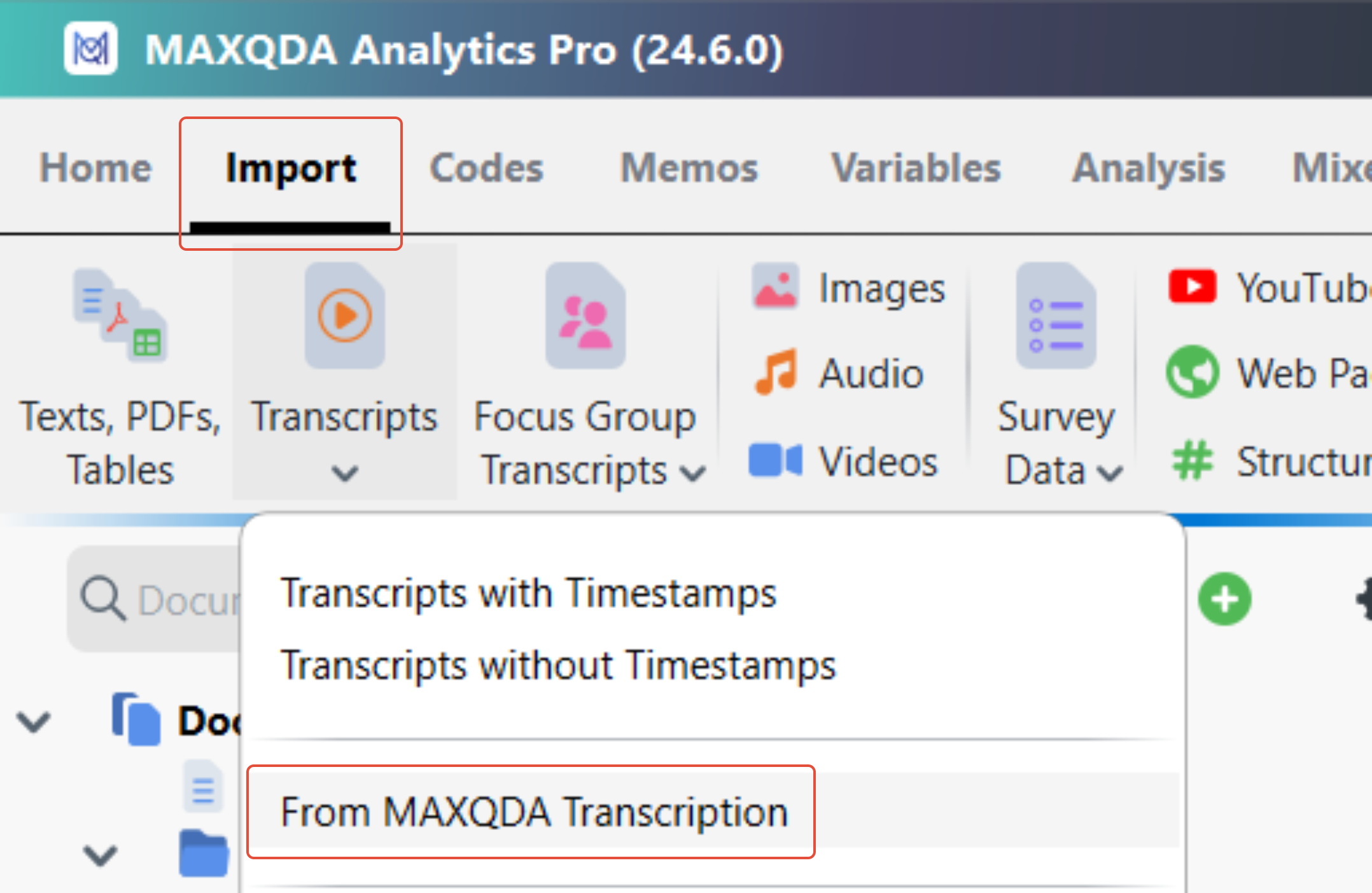Expand the Survey Data dropdown arrow
This screenshot has width=1372, height=893.
click(x=1110, y=472)
